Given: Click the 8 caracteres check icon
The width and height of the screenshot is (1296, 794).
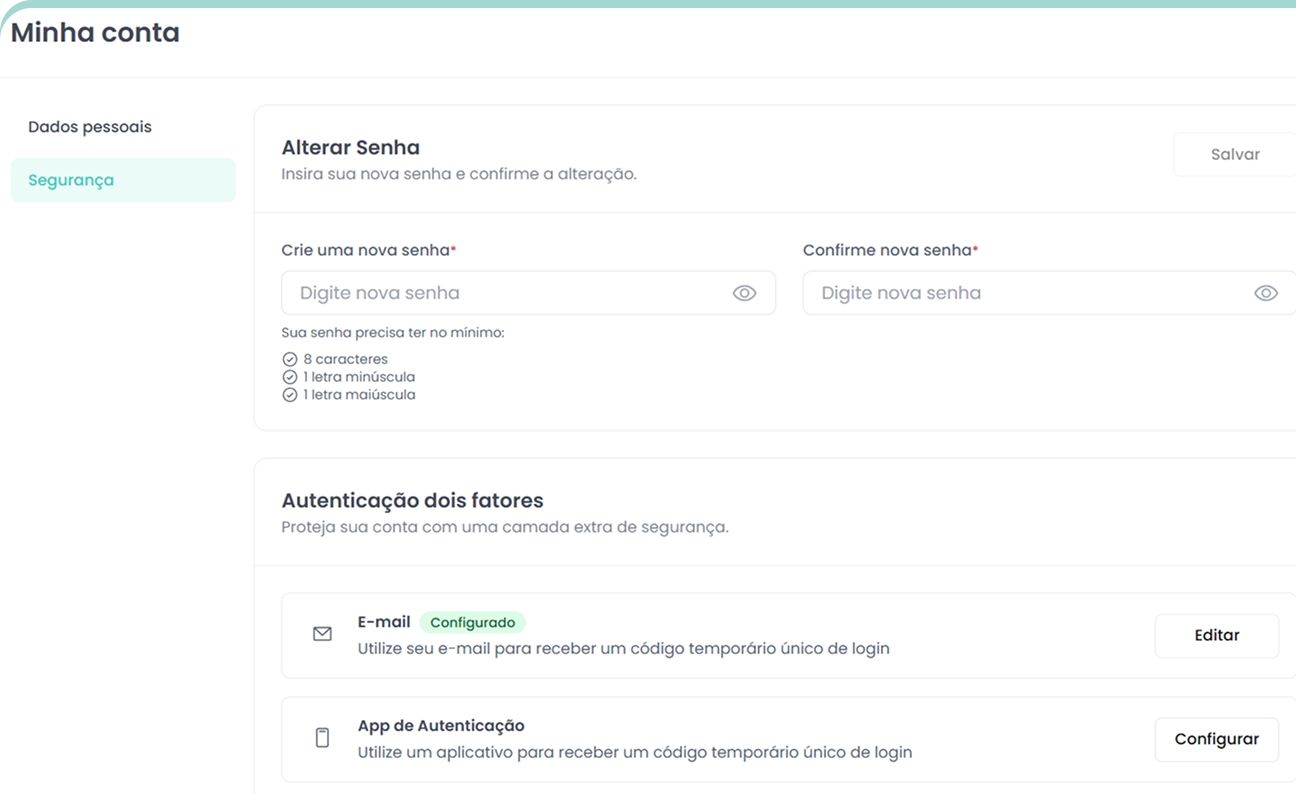Looking at the screenshot, I should [290, 359].
